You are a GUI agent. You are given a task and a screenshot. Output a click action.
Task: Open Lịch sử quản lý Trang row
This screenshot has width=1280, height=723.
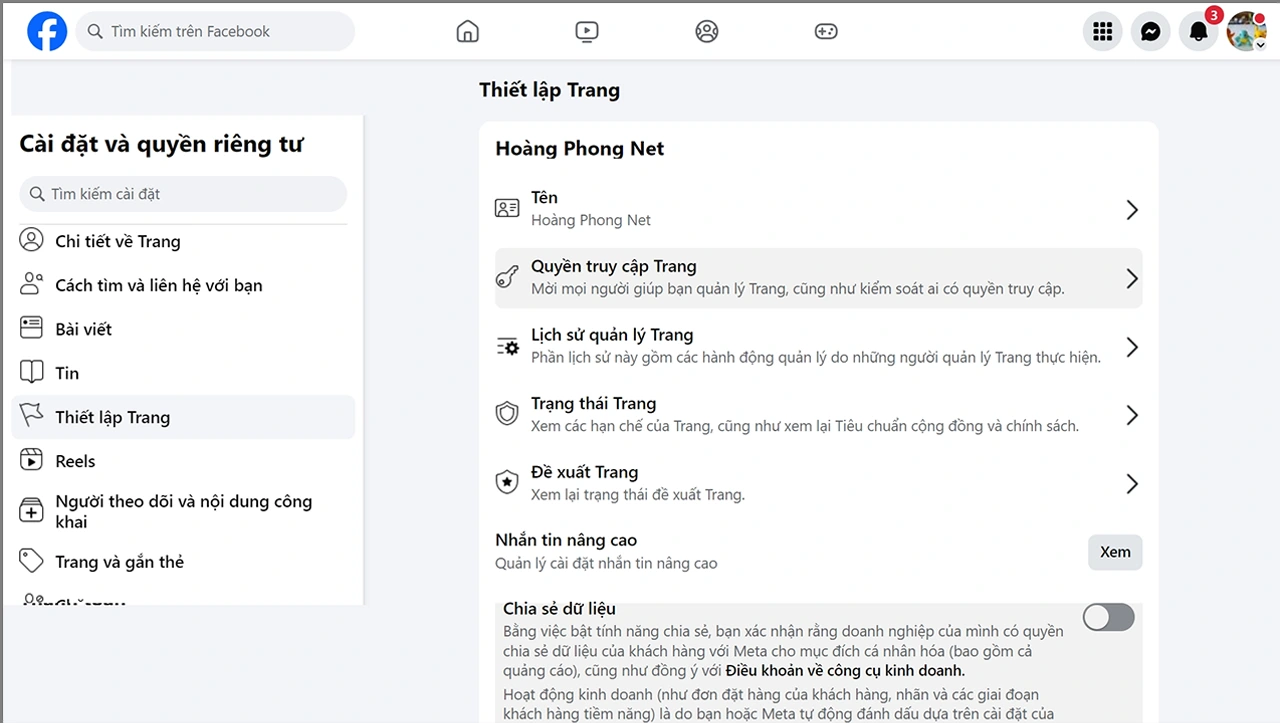(x=818, y=346)
